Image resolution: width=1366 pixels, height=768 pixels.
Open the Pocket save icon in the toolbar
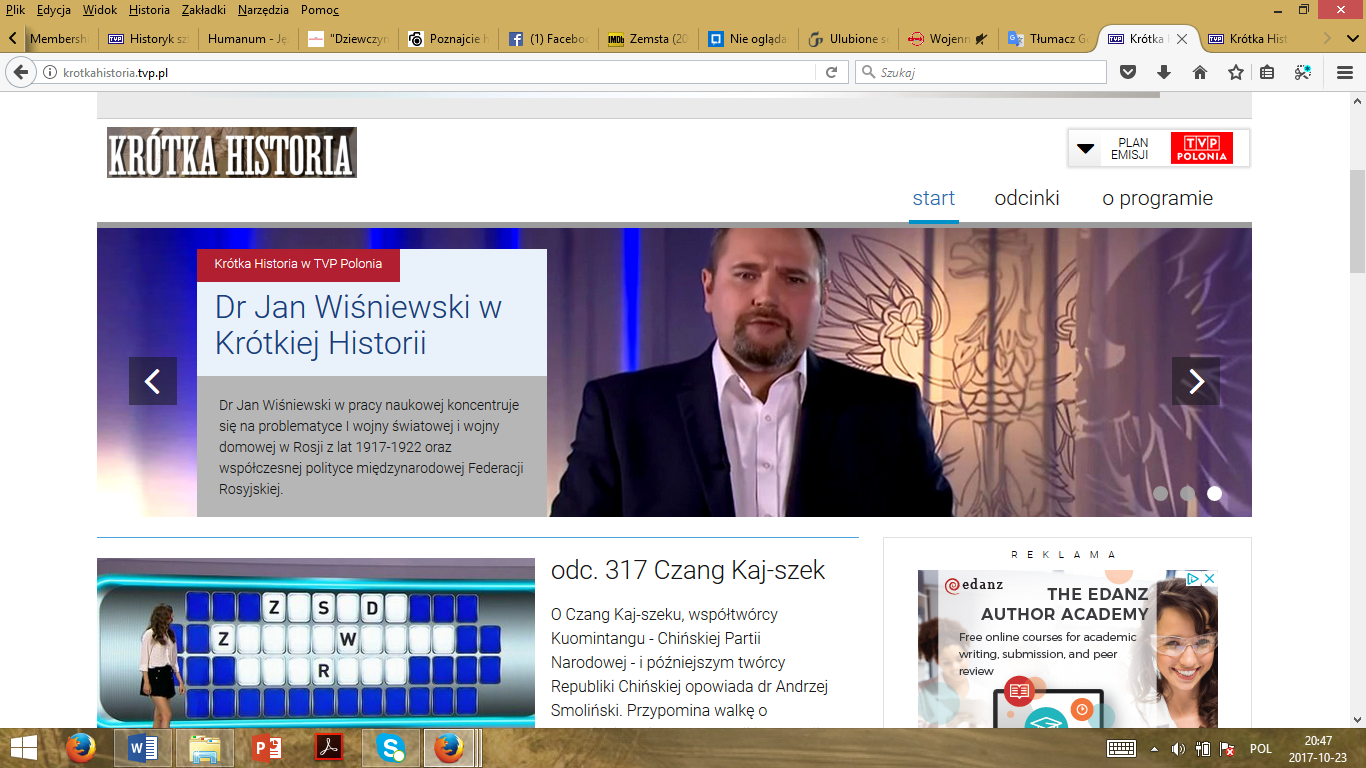1128,72
